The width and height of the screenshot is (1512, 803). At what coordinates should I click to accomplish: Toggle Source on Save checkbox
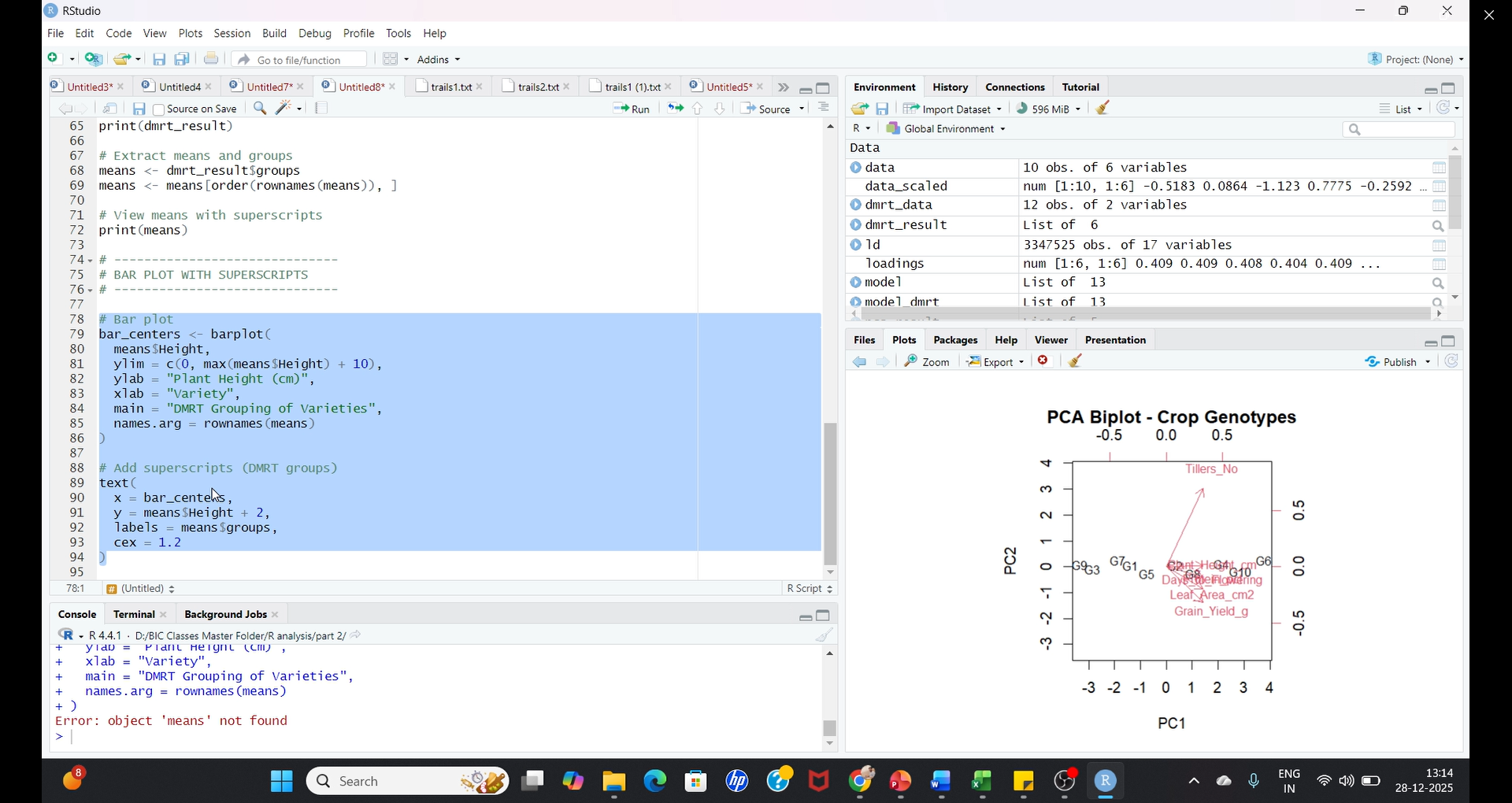(x=158, y=110)
